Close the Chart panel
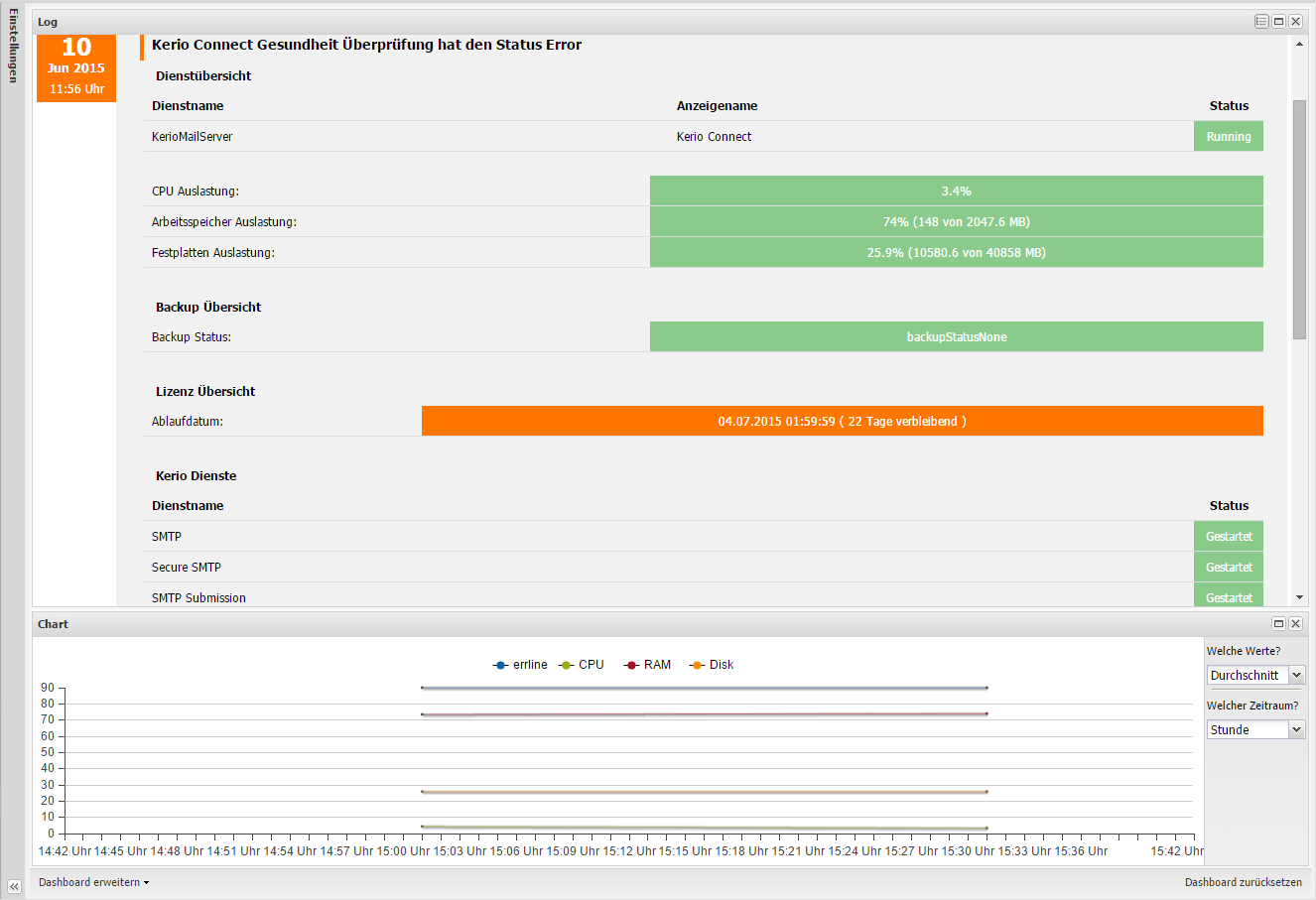 (x=1295, y=624)
